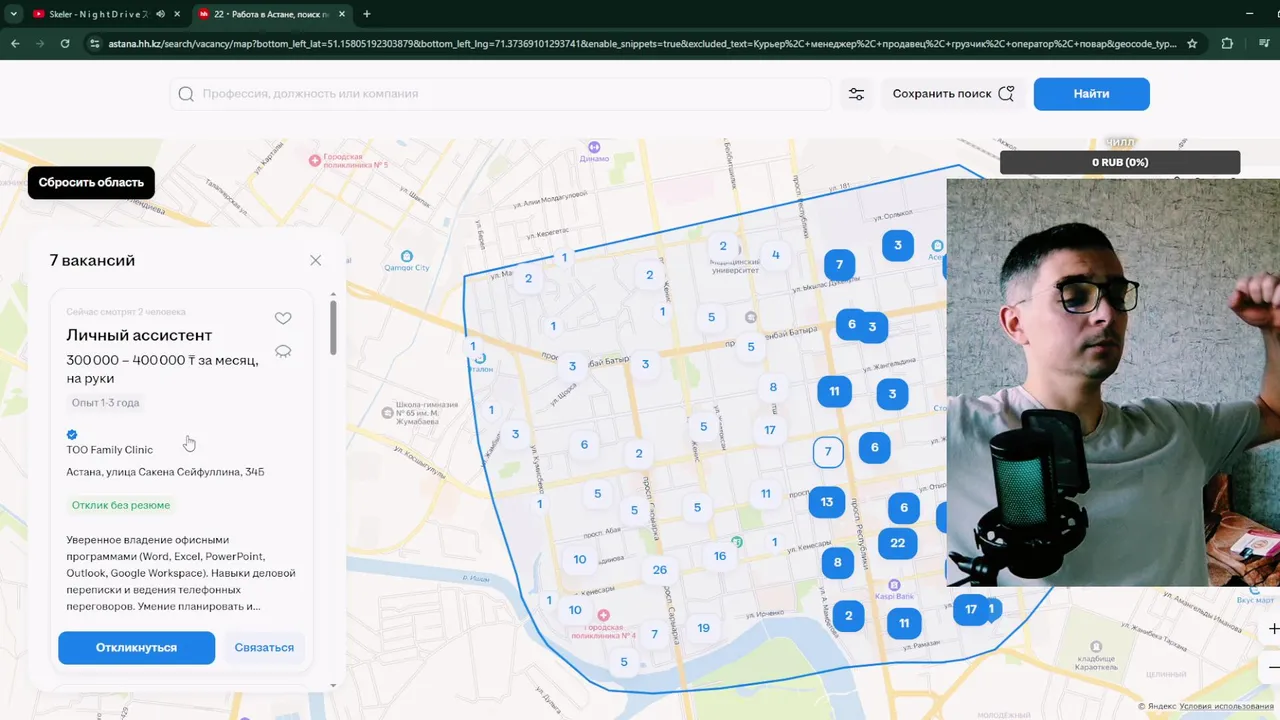Click the search magnifier icon
Viewport: 1280px width, 720px height.
[x=186, y=94]
